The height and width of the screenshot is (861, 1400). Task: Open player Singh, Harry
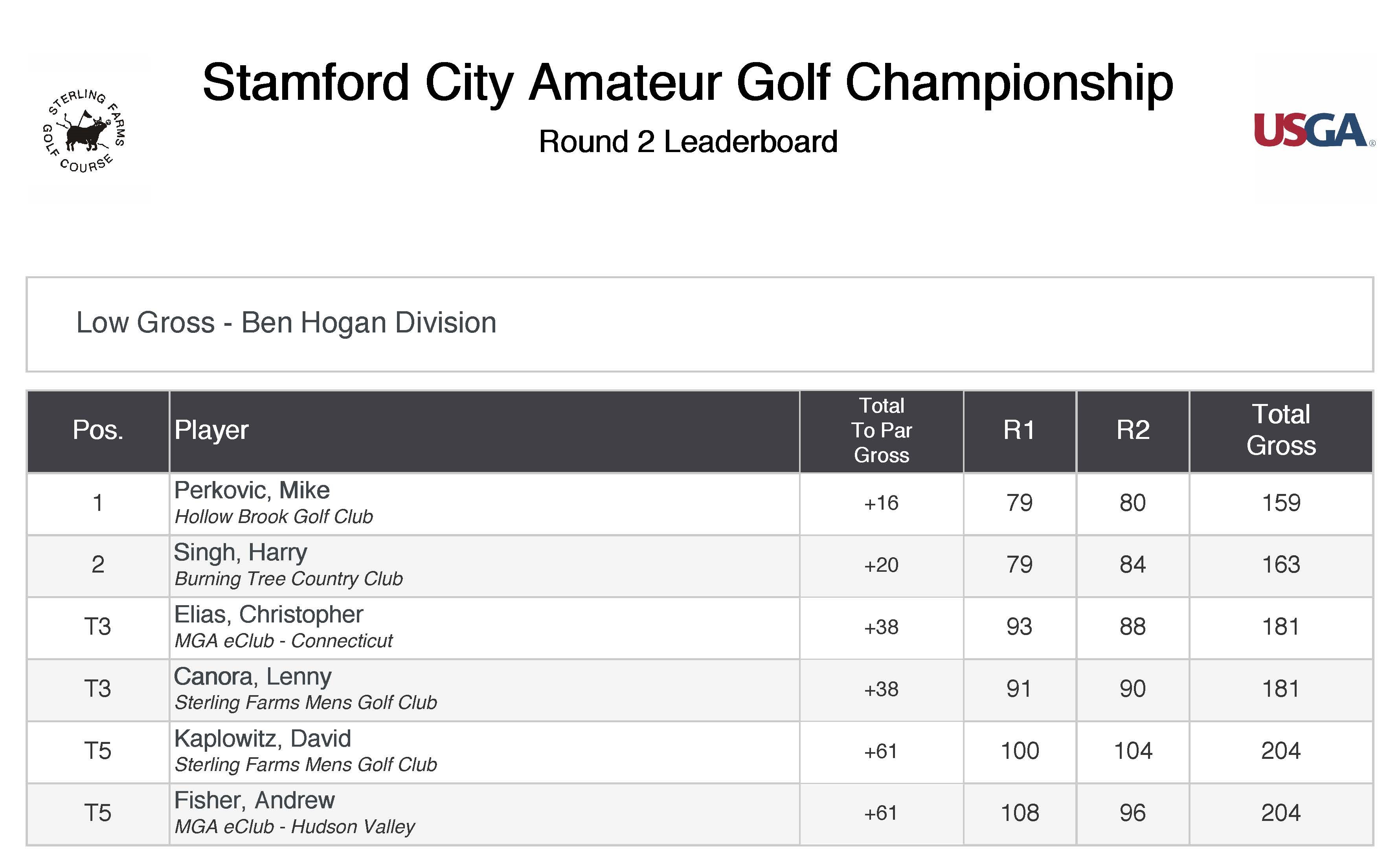click(241, 553)
